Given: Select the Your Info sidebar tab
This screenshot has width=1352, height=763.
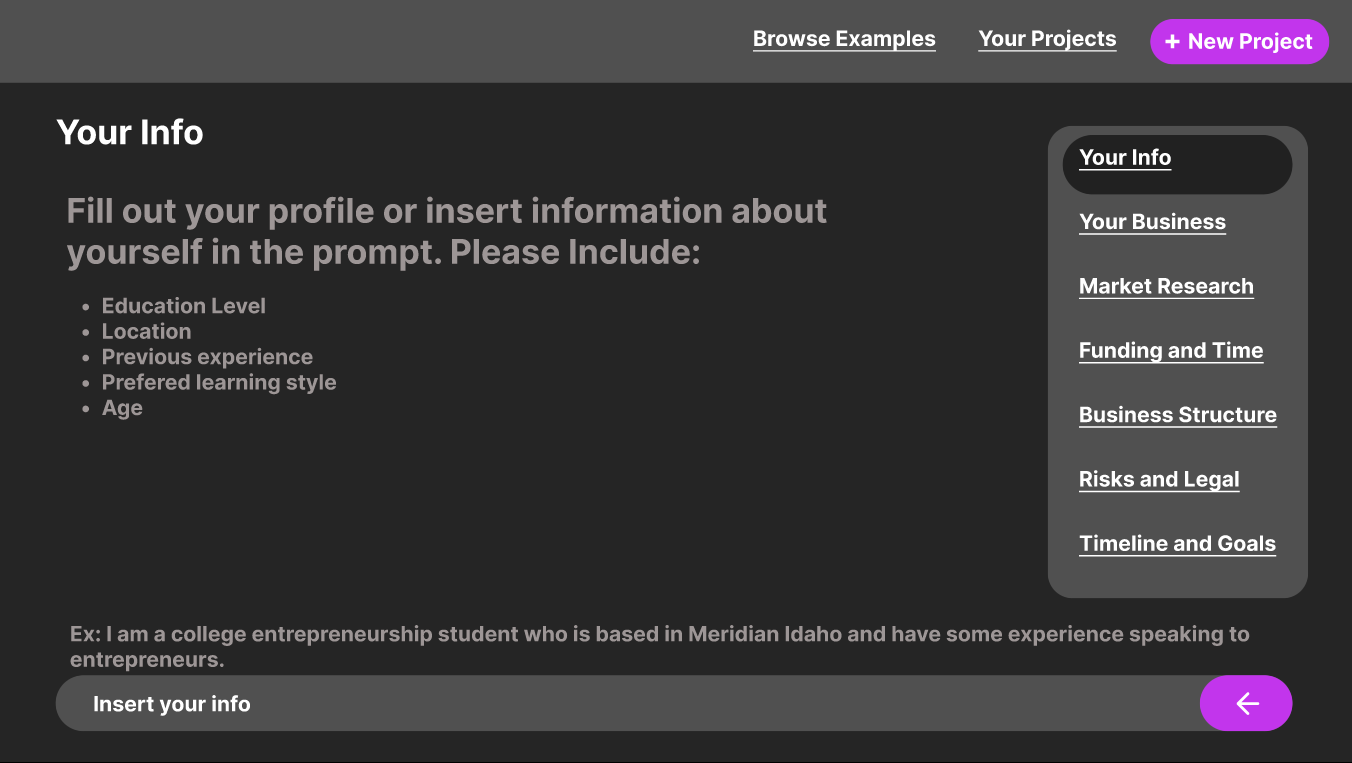Looking at the screenshot, I should click(1125, 158).
